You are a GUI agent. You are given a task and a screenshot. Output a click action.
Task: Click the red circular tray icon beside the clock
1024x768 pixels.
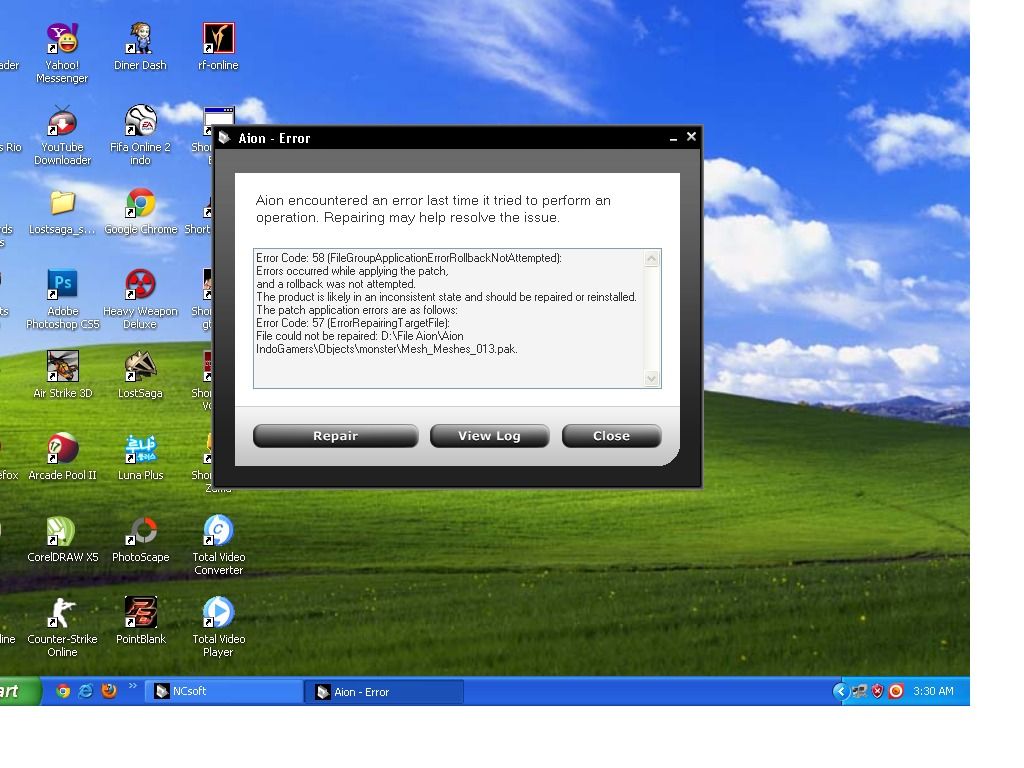896,691
